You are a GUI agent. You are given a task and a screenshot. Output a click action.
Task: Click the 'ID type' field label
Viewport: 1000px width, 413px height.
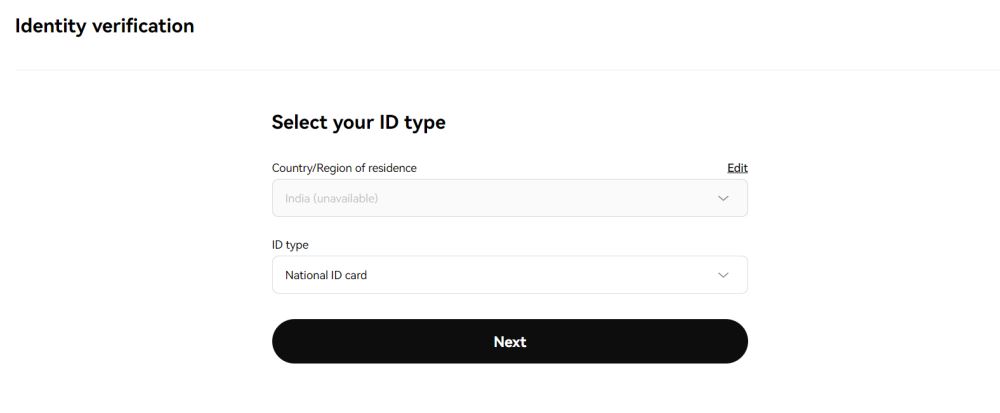(x=290, y=245)
